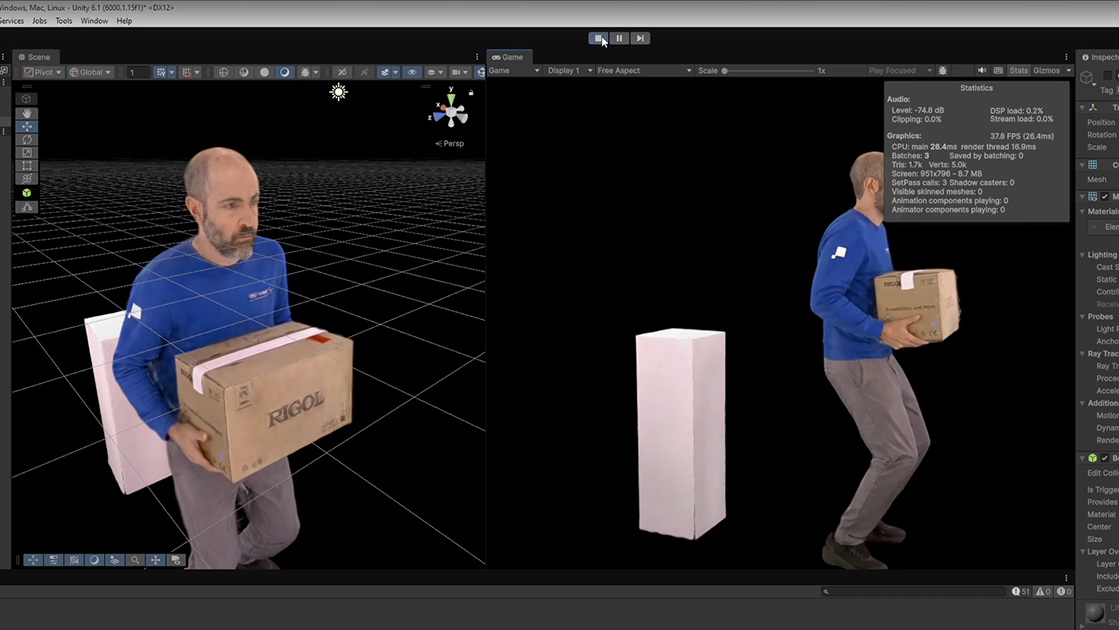Image resolution: width=1119 pixels, height=630 pixels.
Task: Open the Window menu
Action: (x=94, y=21)
